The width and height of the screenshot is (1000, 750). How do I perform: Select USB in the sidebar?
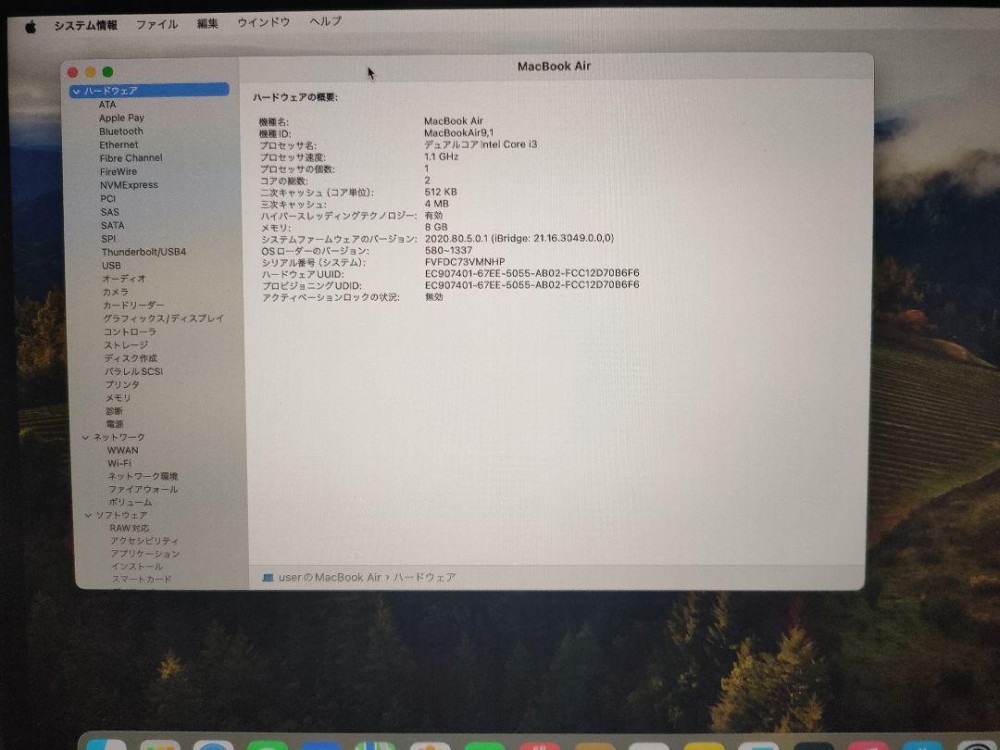[x=111, y=265]
